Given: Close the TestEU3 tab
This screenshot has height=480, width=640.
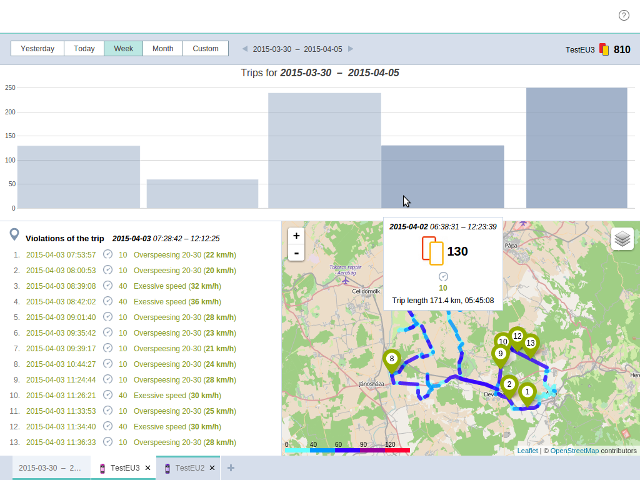Looking at the screenshot, I should click(148, 468).
